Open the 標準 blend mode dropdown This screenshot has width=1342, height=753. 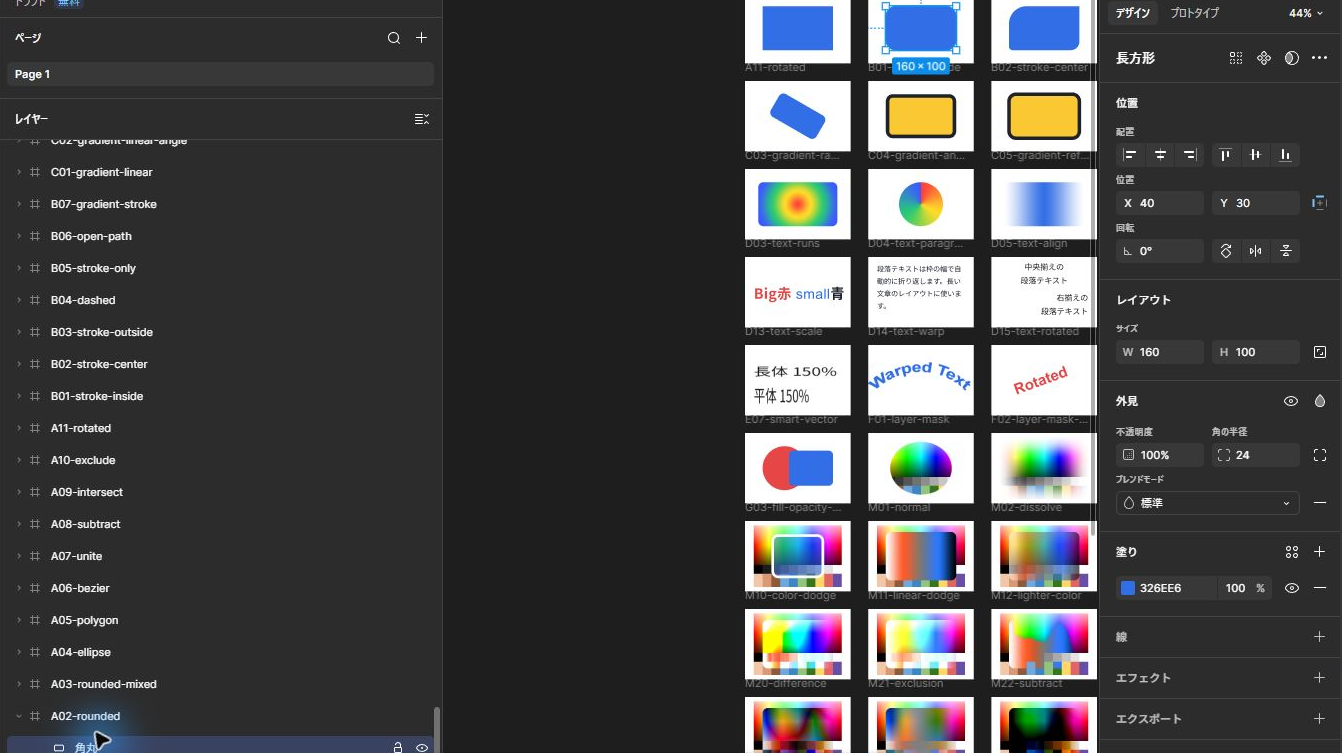tap(1207, 503)
